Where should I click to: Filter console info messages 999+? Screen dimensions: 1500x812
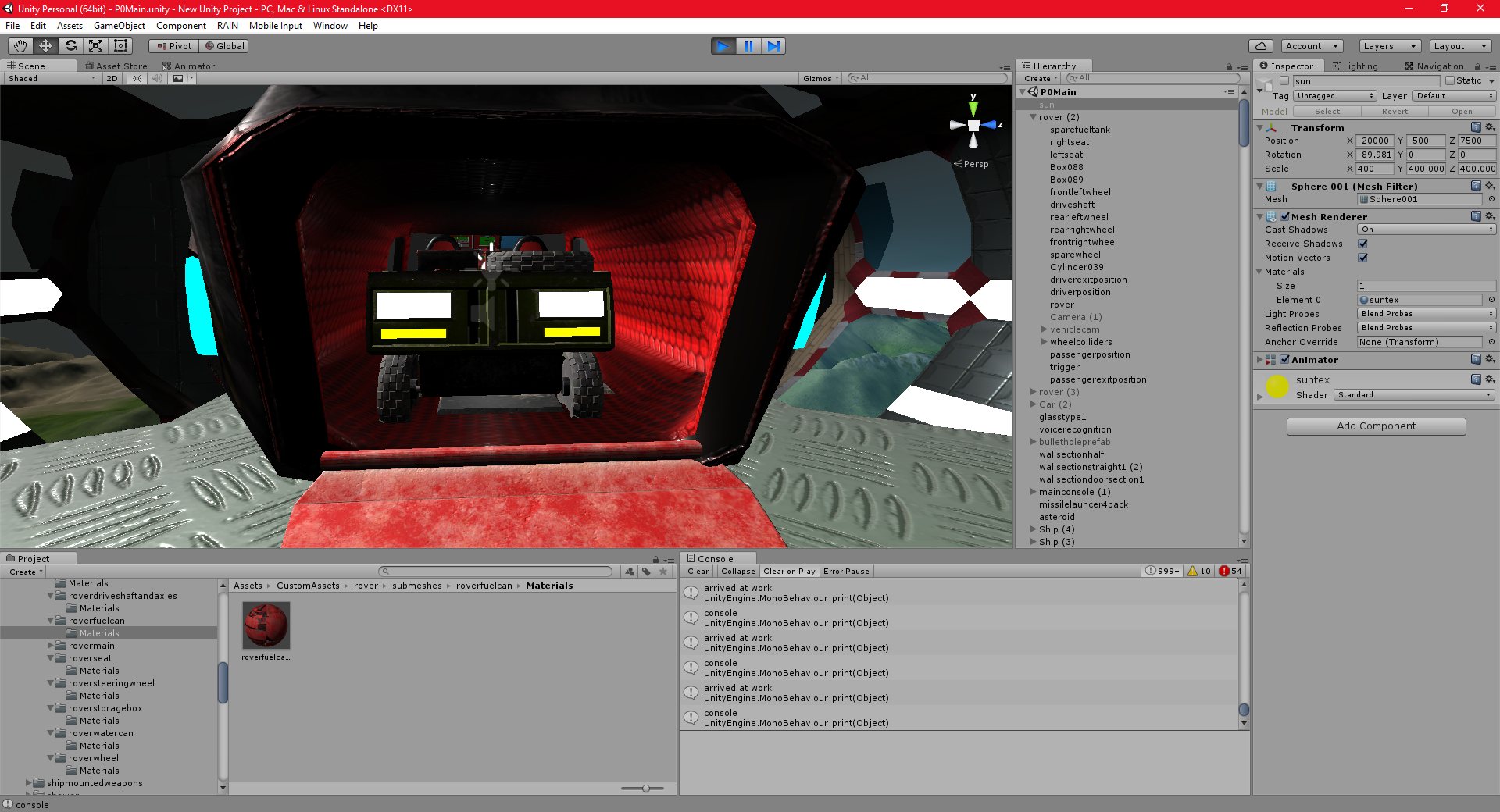coord(1162,571)
